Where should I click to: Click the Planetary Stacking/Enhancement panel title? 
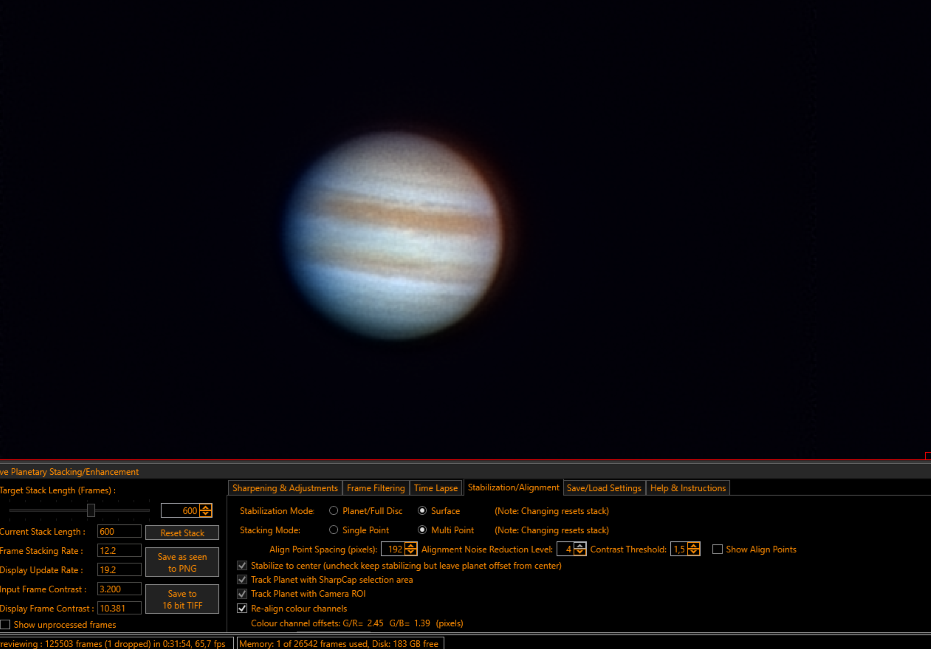click(x=69, y=471)
